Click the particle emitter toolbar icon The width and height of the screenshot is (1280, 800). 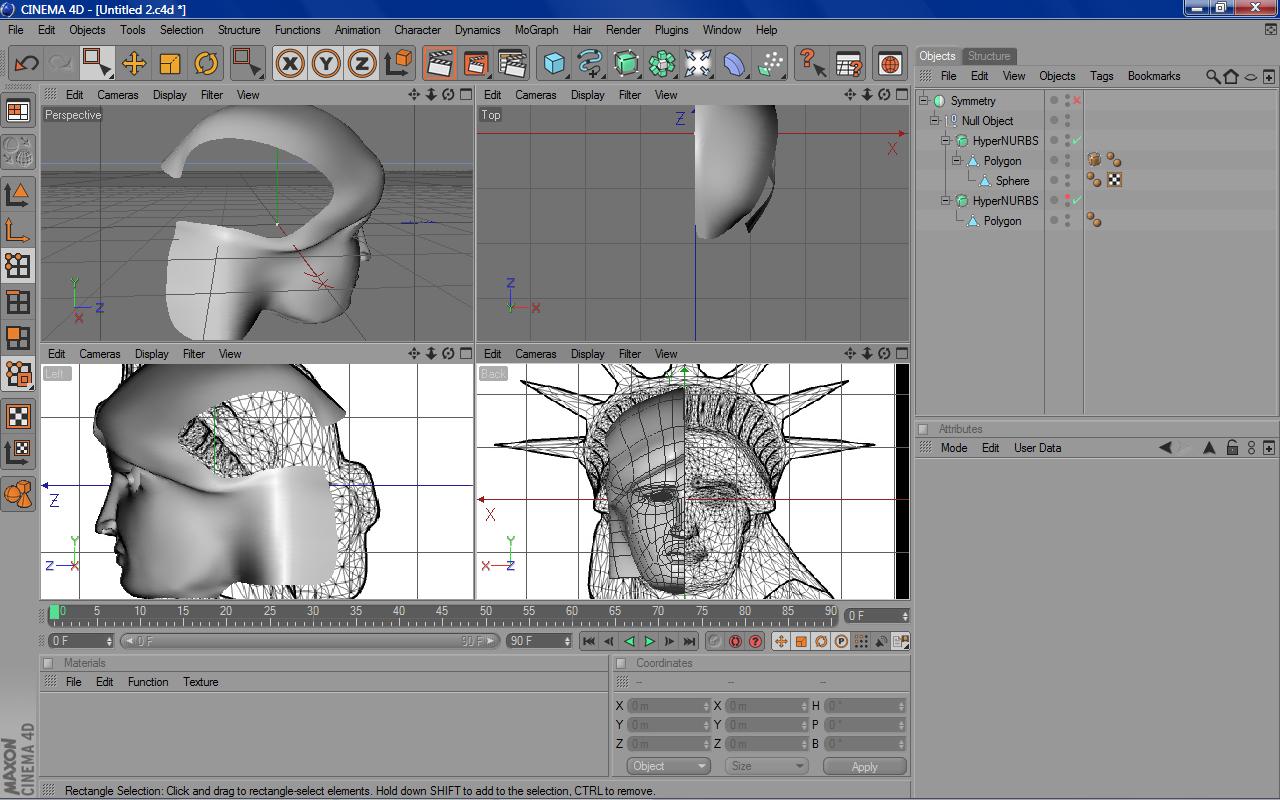point(770,64)
